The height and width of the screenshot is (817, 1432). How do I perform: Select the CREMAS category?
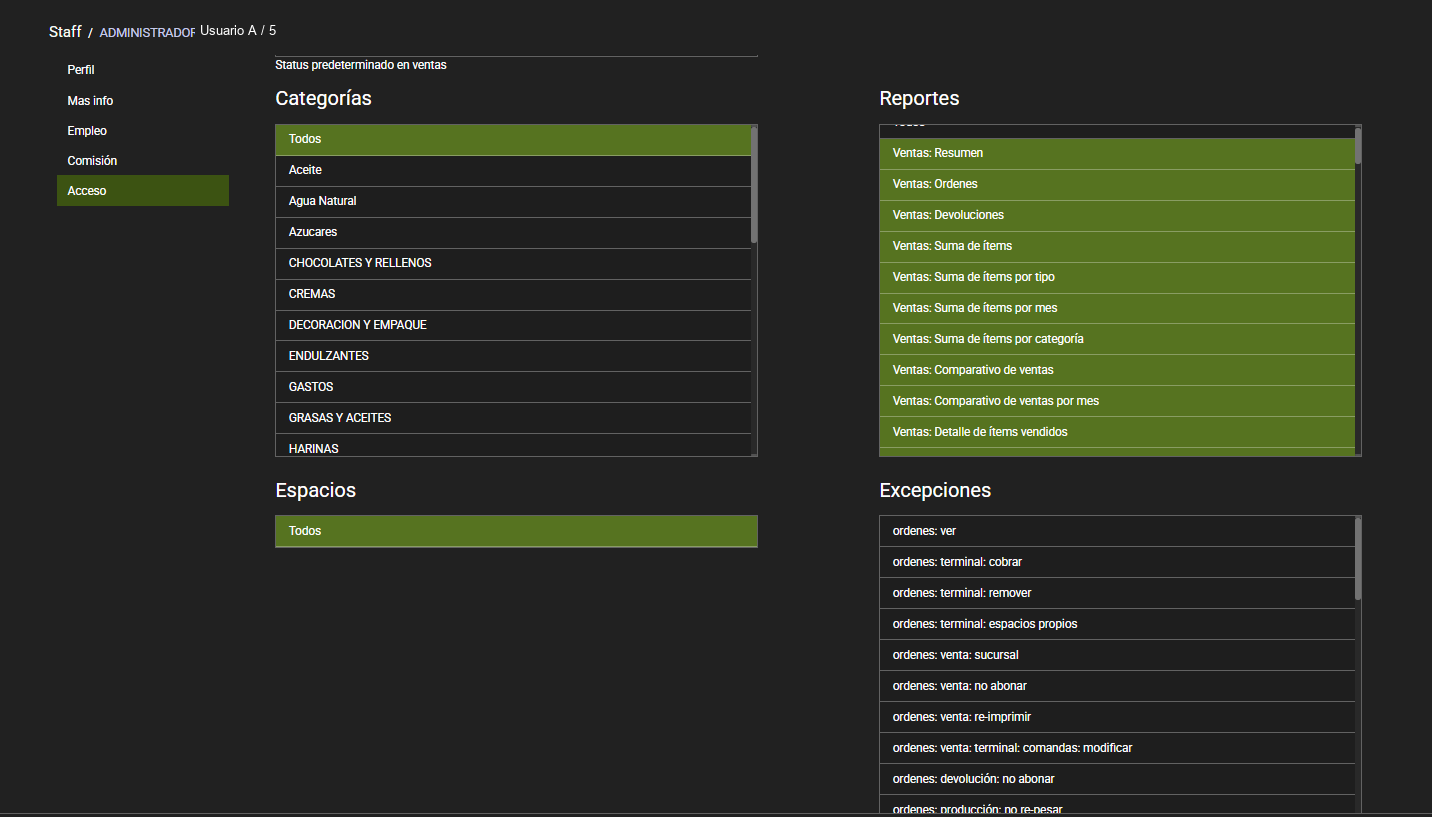513,295
